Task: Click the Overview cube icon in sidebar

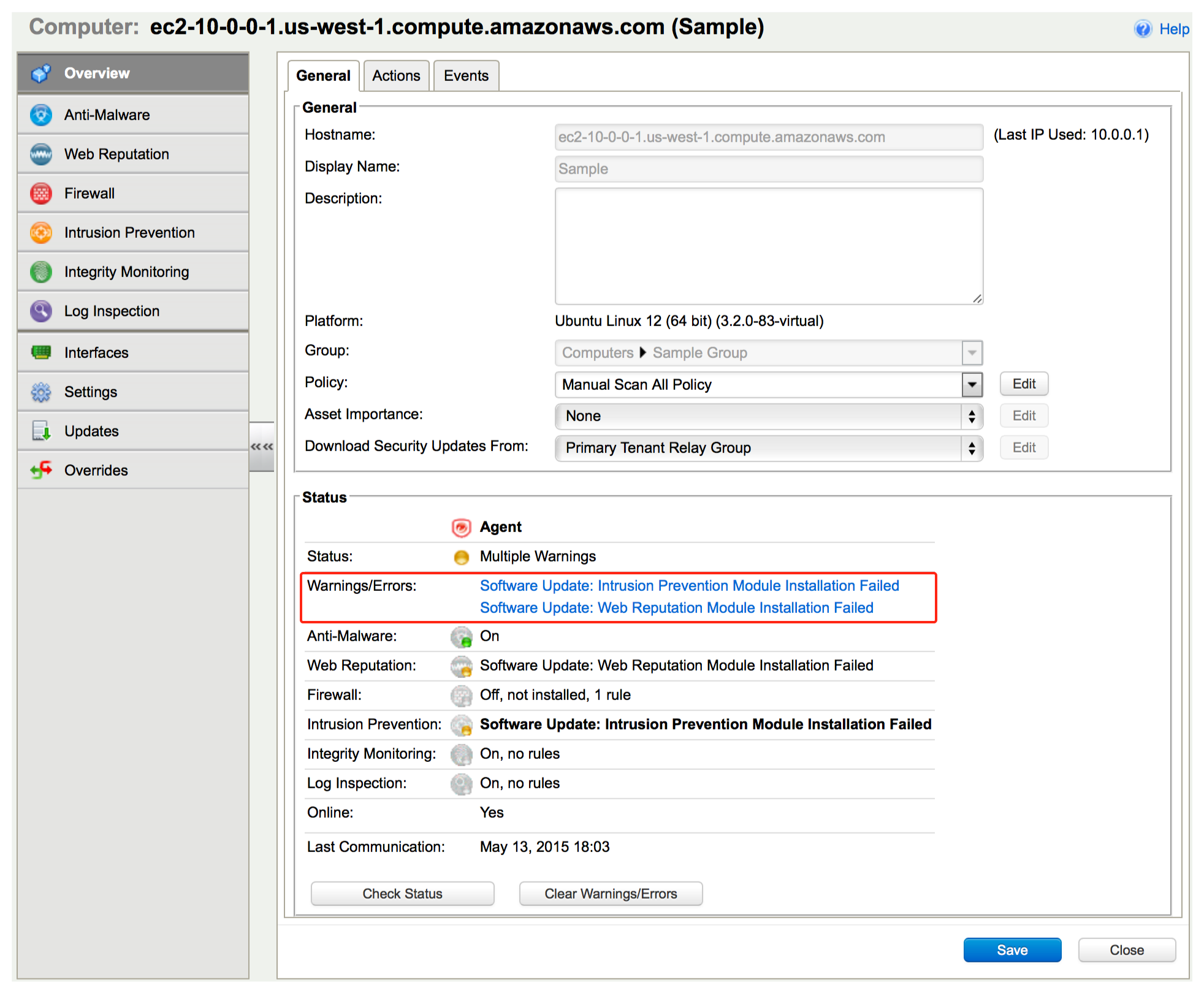Action: click(41, 74)
